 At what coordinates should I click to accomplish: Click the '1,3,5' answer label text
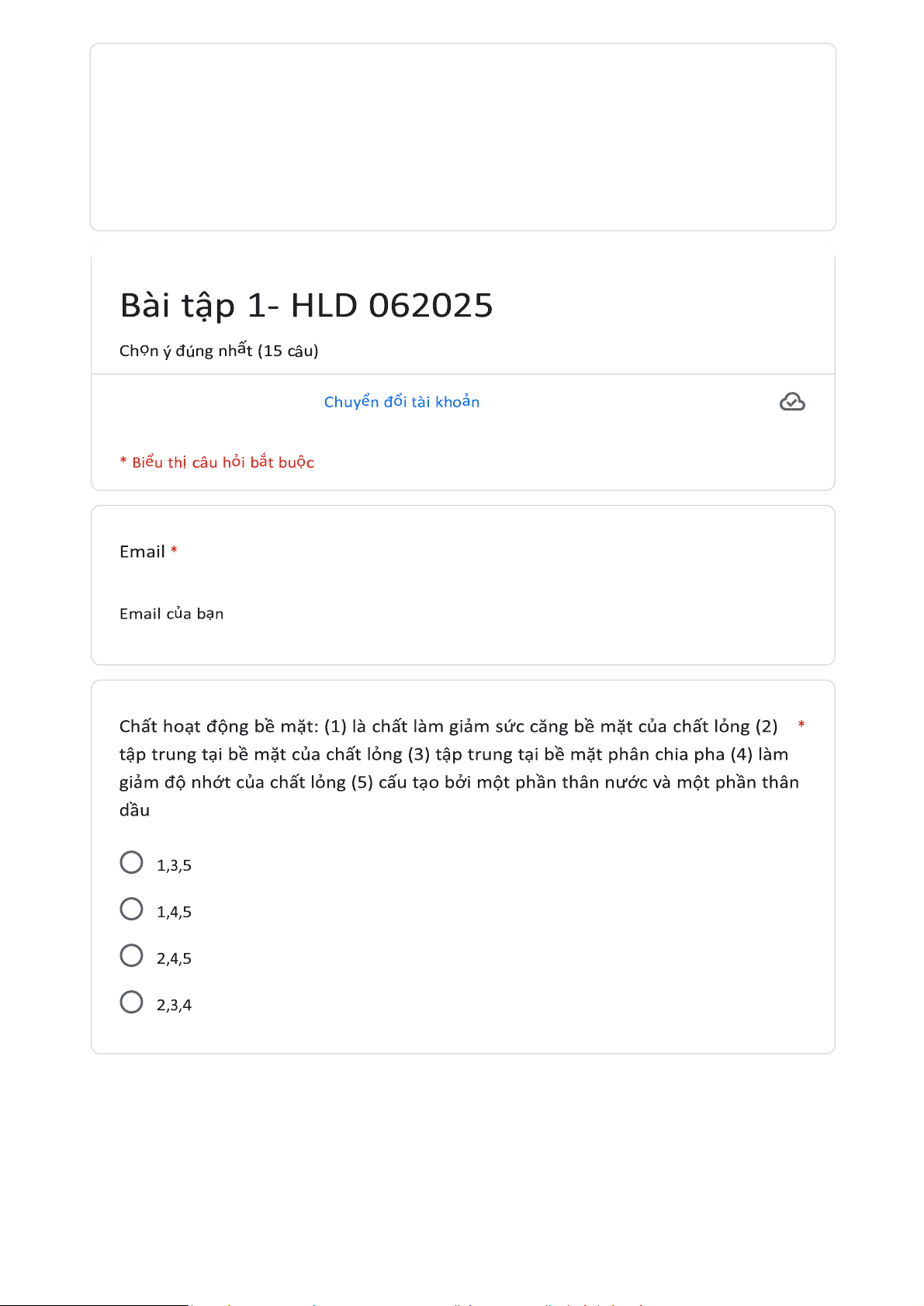174,866
